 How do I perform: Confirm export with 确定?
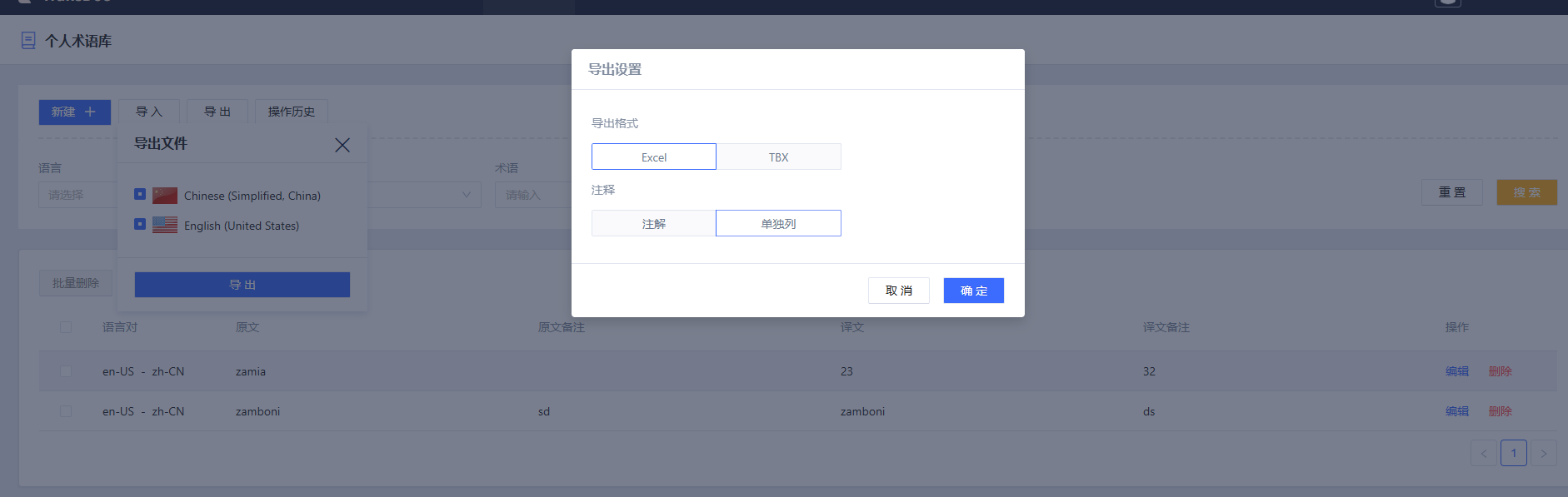tap(974, 291)
